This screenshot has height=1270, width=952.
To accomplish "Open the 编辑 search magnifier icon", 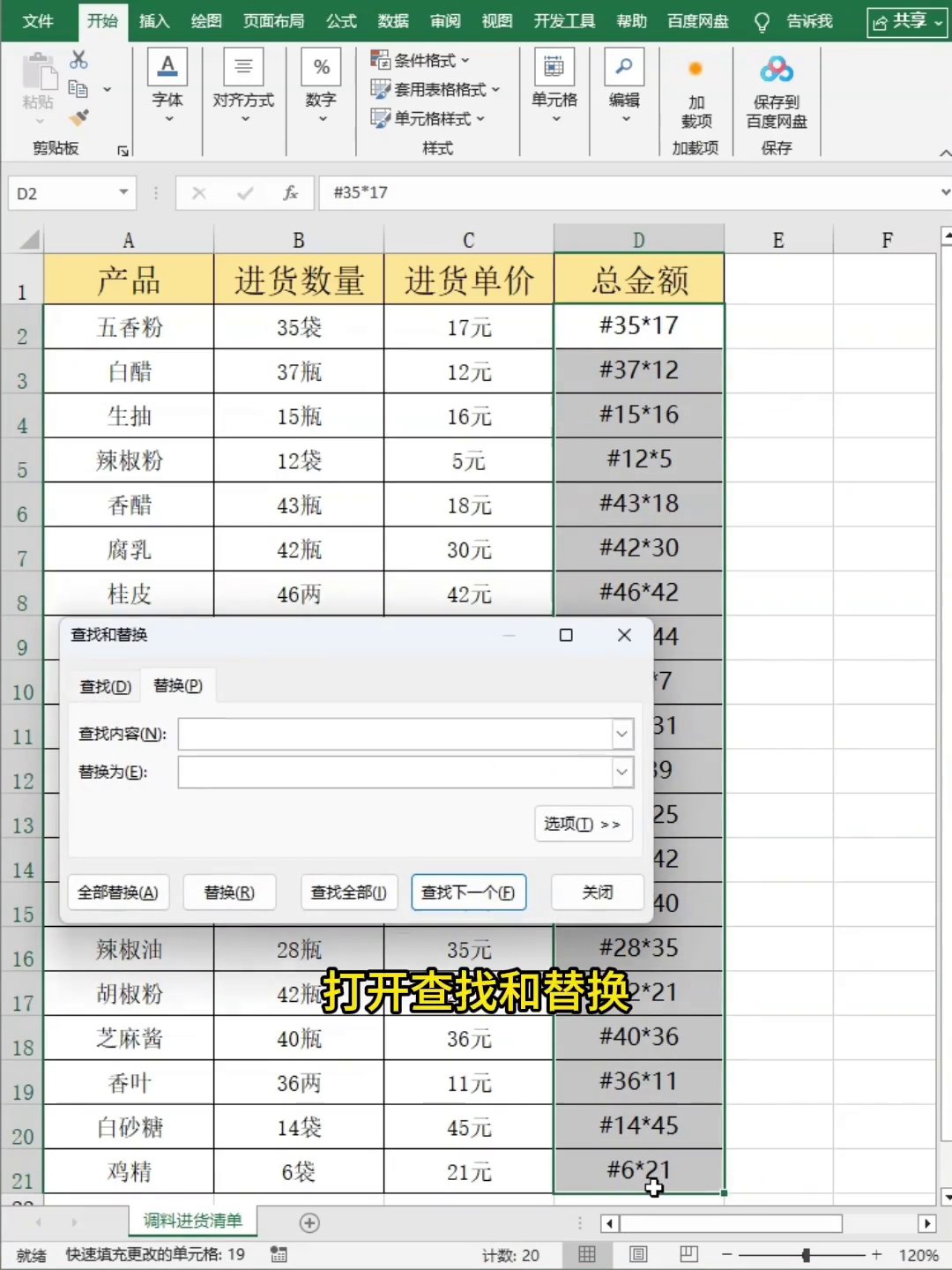I will pyautogui.click(x=624, y=67).
